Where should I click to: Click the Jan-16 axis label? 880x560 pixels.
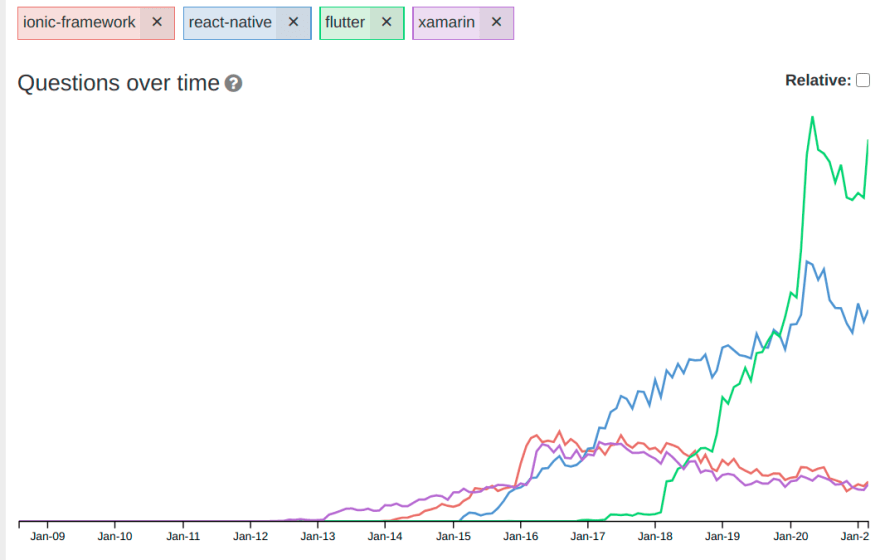pos(521,536)
